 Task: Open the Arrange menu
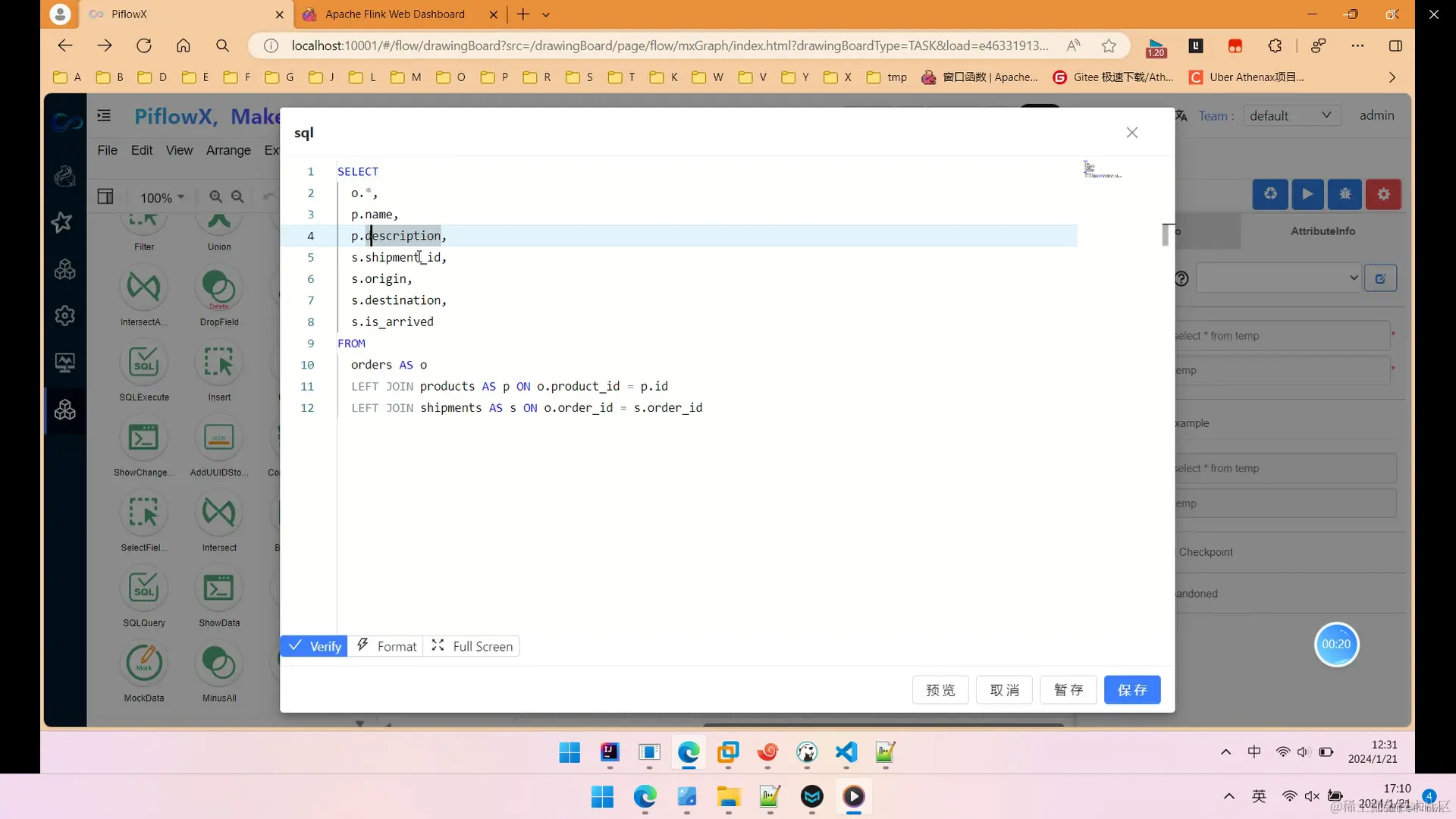pyautogui.click(x=228, y=150)
